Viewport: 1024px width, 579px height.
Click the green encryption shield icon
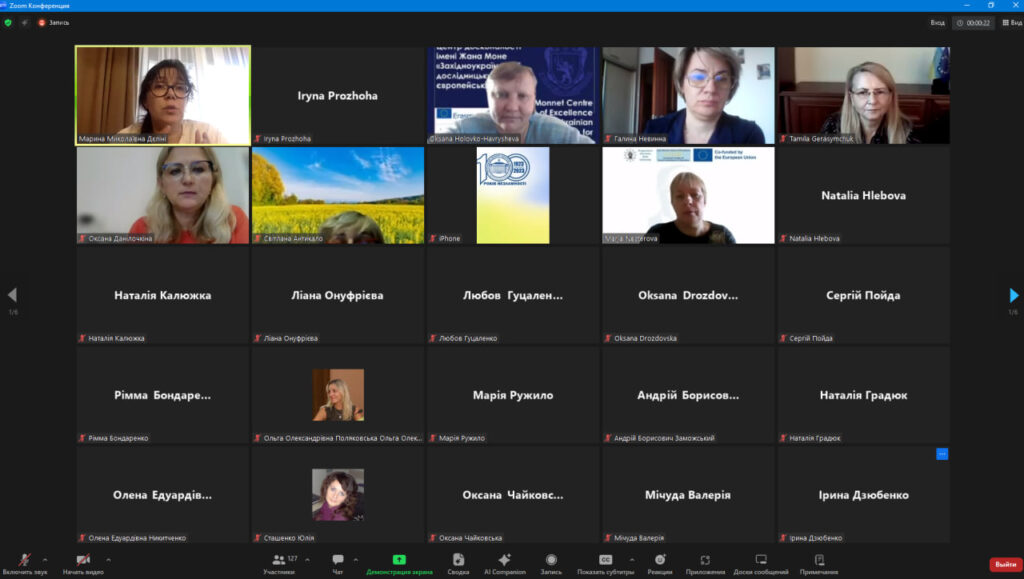(8, 22)
